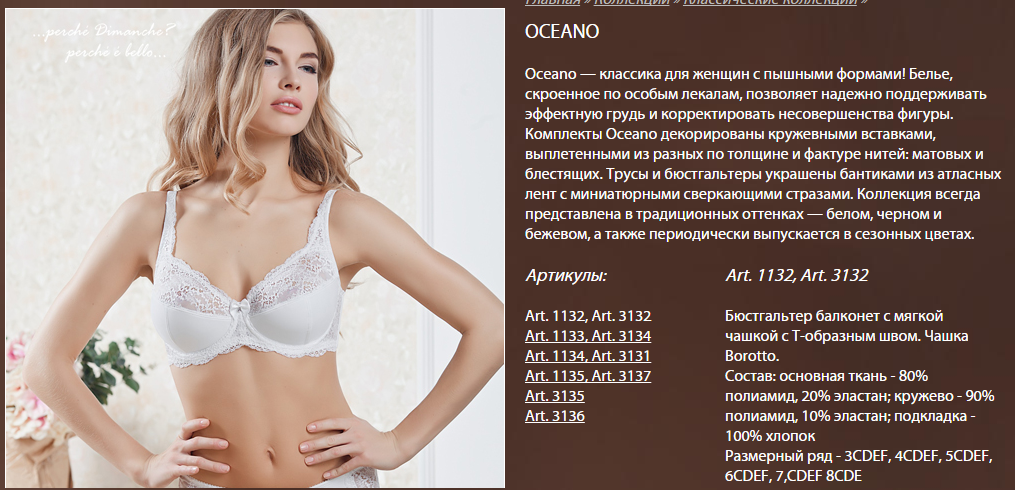Click the OCEANO collection heading

click(562, 32)
